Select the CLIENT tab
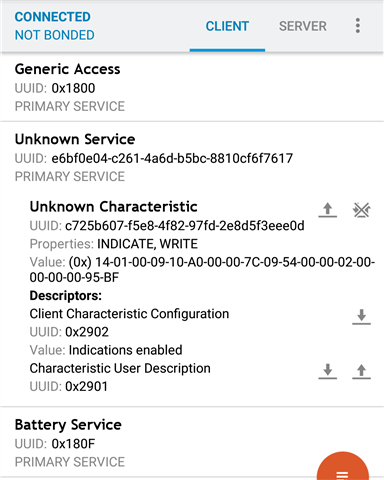 pyautogui.click(x=227, y=26)
